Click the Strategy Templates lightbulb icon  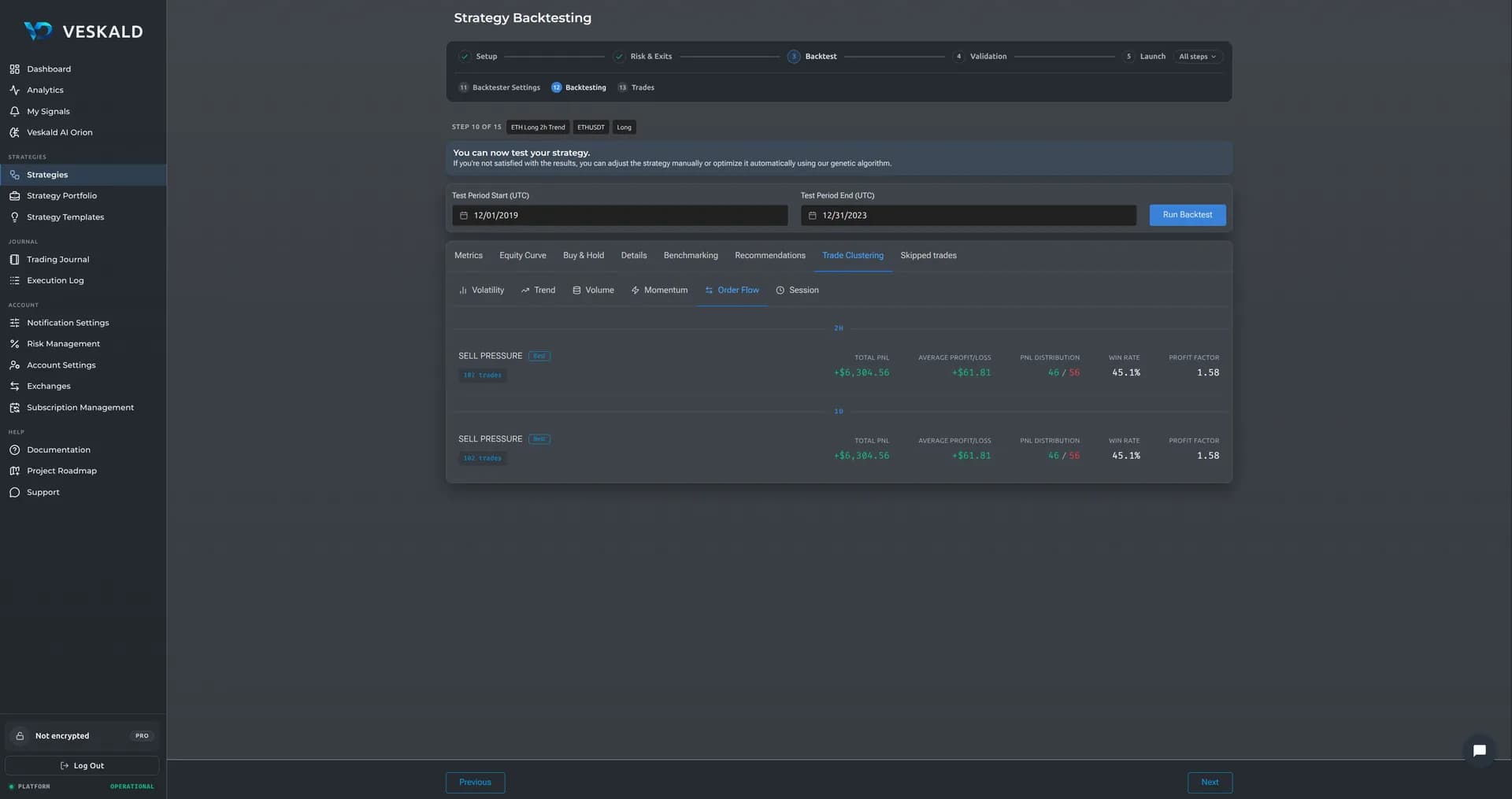pyautogui.click(x=14, y=217)
